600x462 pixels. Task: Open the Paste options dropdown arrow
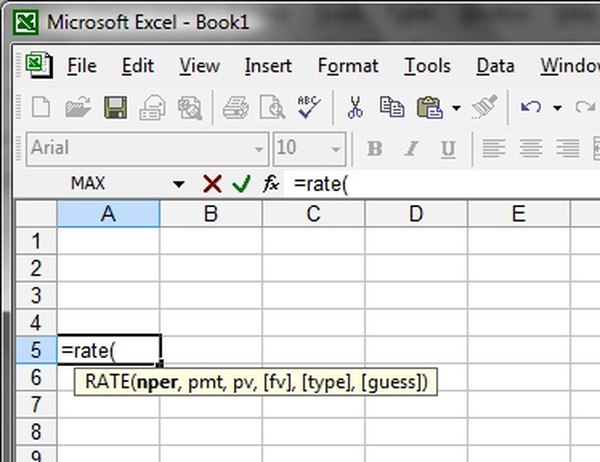point(456,108)
